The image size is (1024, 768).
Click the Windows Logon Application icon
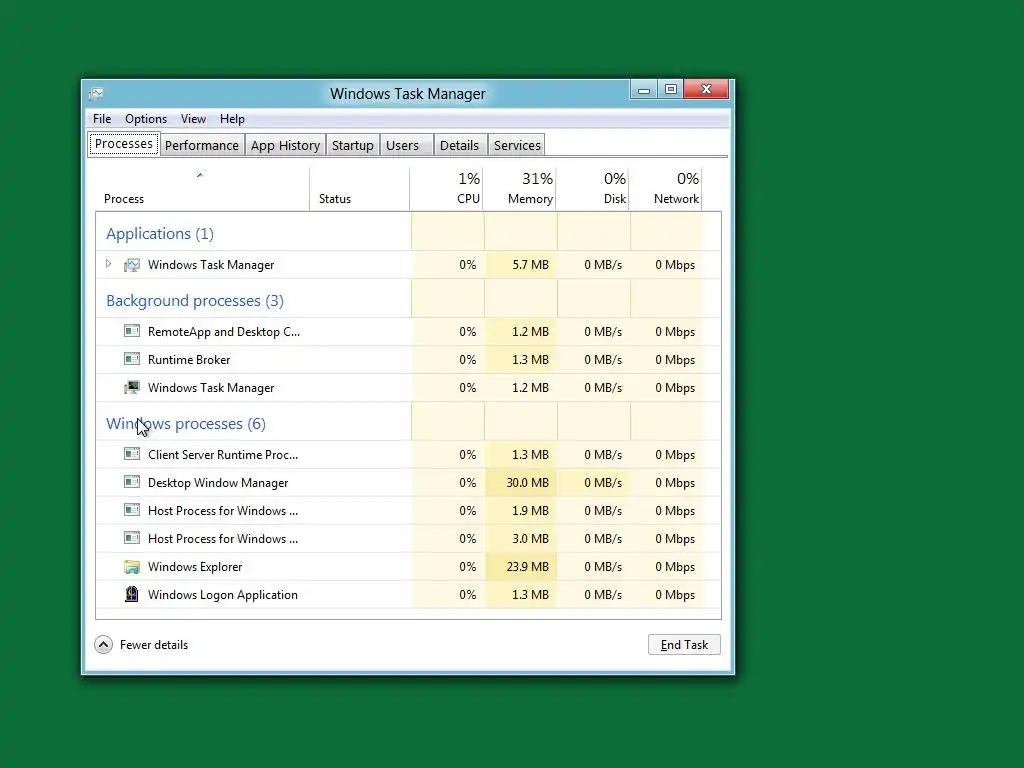(x=132, y=594)
